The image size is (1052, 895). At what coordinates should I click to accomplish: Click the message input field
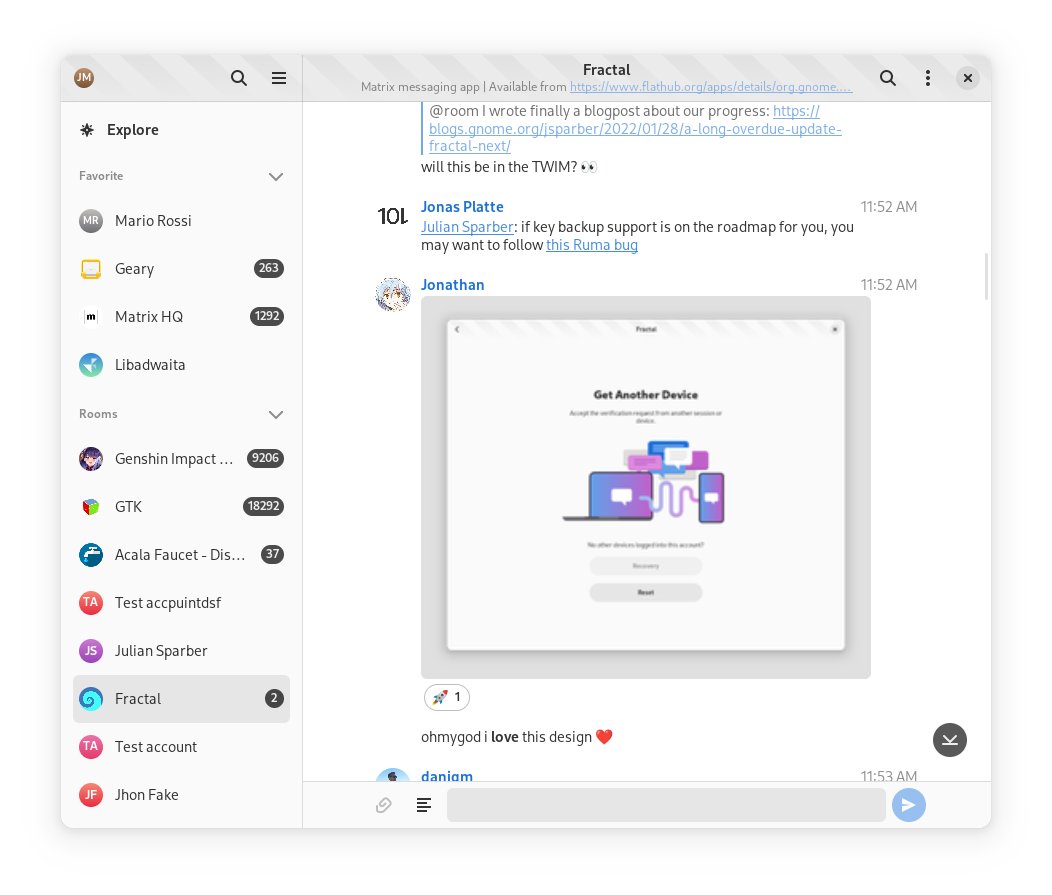pos(665,805)
